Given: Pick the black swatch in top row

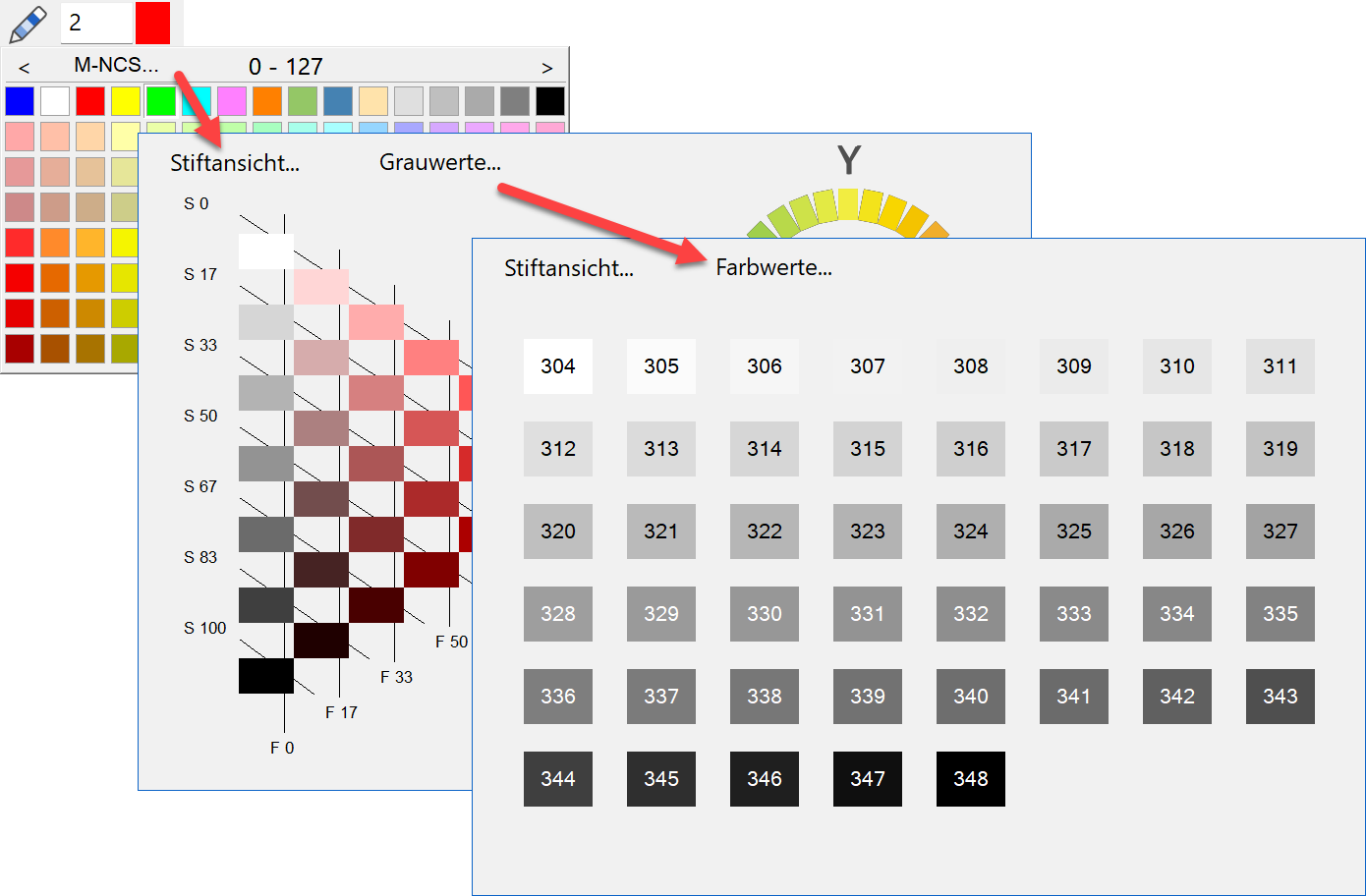Looking at the screenshot, I should [549, 101].
